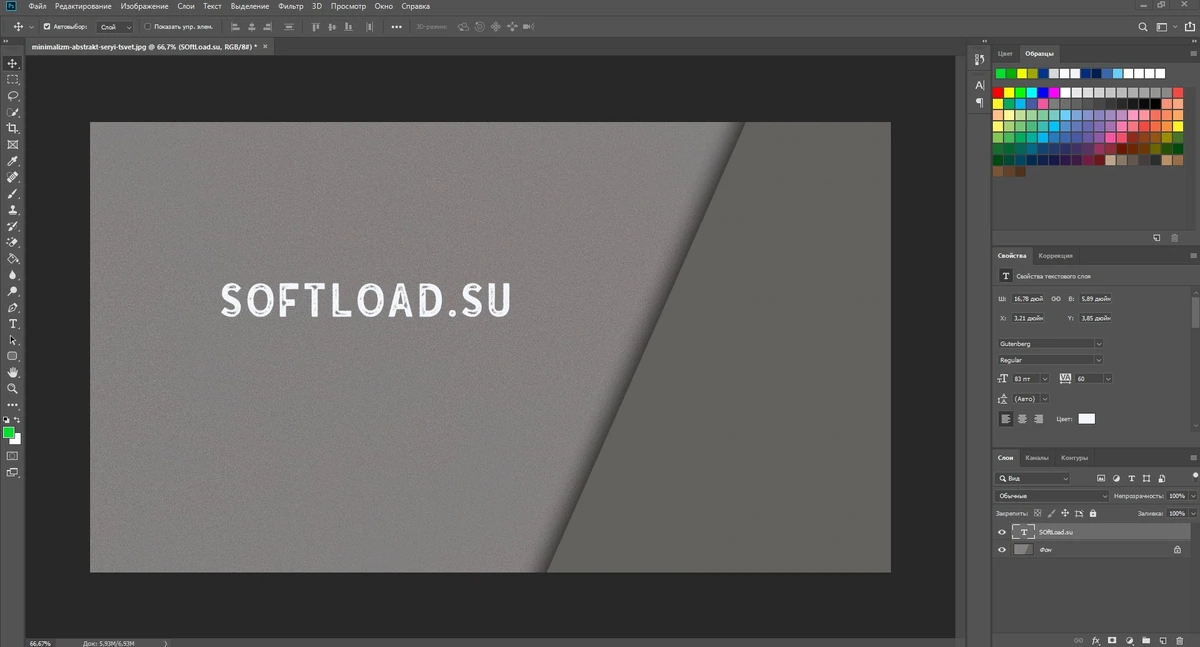Select the Crop tool
The height and width of the screenshot is (647, 1200).
point(13,128)
